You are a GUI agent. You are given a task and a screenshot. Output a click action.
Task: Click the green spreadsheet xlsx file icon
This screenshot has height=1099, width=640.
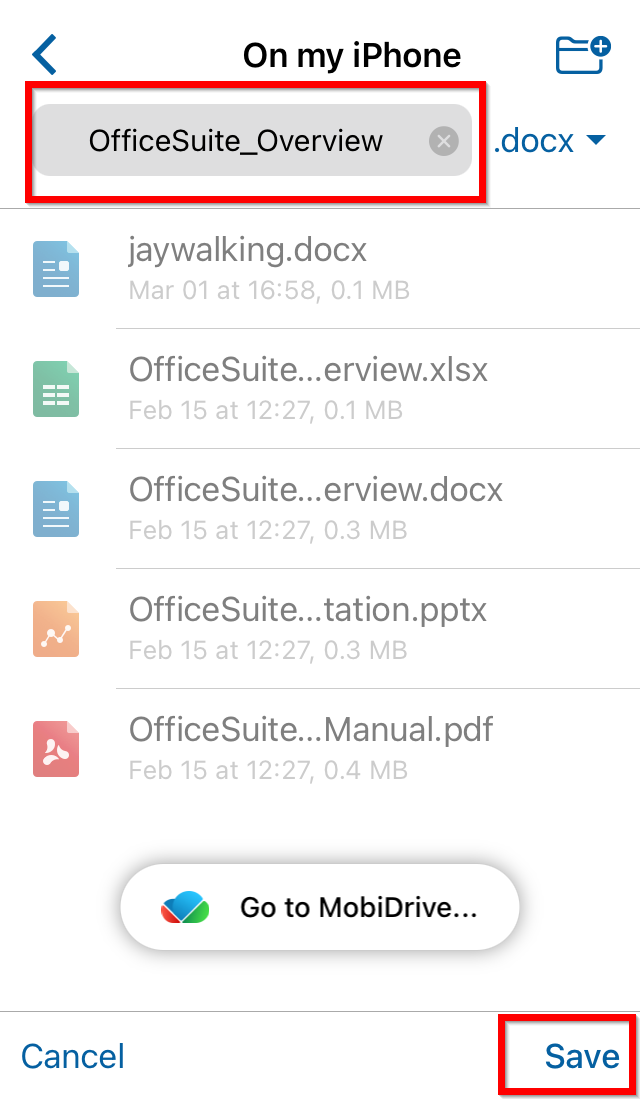tap(56, 389)
